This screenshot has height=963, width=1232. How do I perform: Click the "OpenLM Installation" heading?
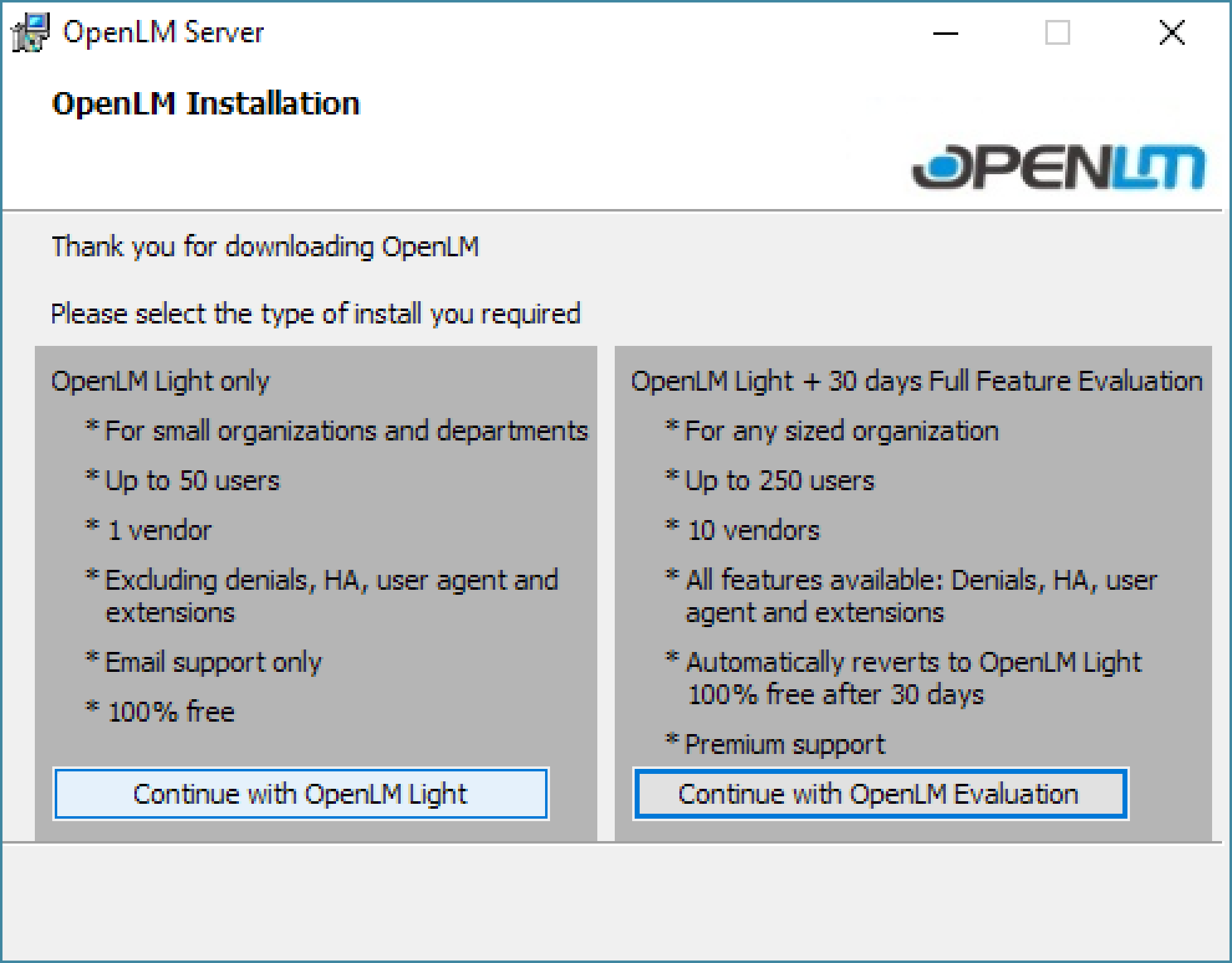pos(206,103)
